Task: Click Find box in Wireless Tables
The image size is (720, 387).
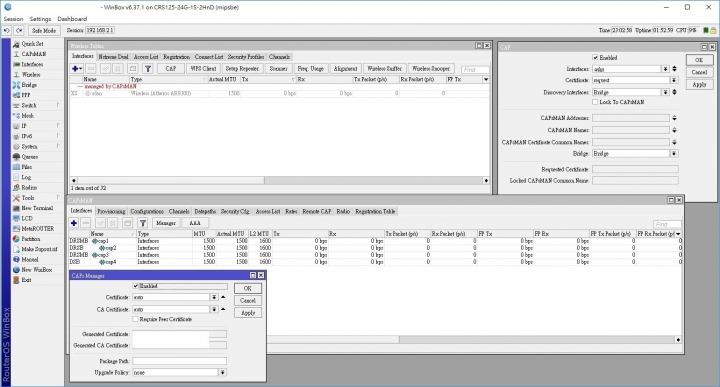Action: click(x=475, y=69)
